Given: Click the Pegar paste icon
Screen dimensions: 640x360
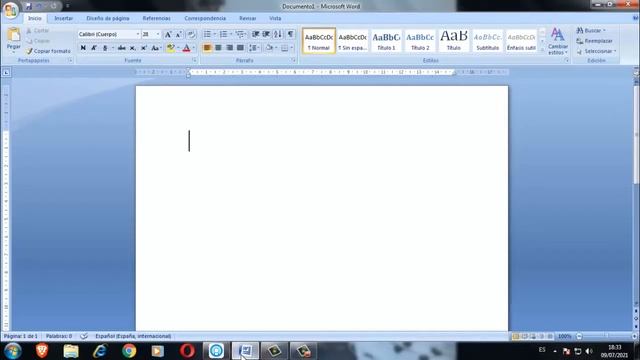Looking at the screenshot, I should pos(13,35).
